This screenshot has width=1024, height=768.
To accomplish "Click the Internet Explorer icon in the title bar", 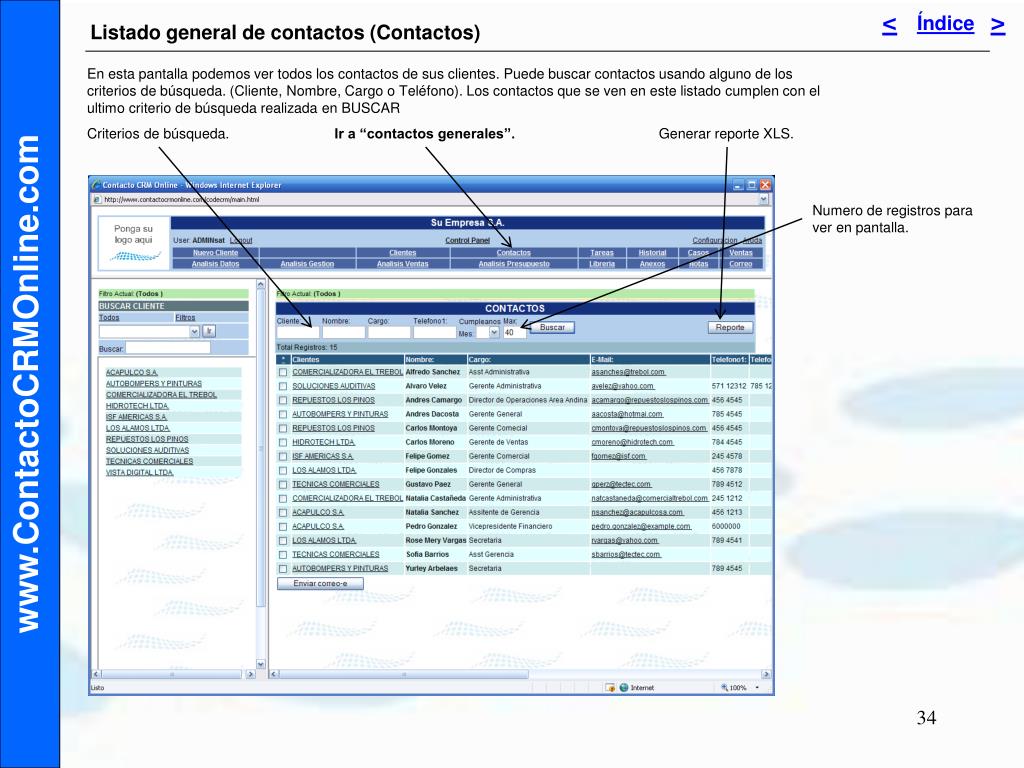I will coord(96,185).
